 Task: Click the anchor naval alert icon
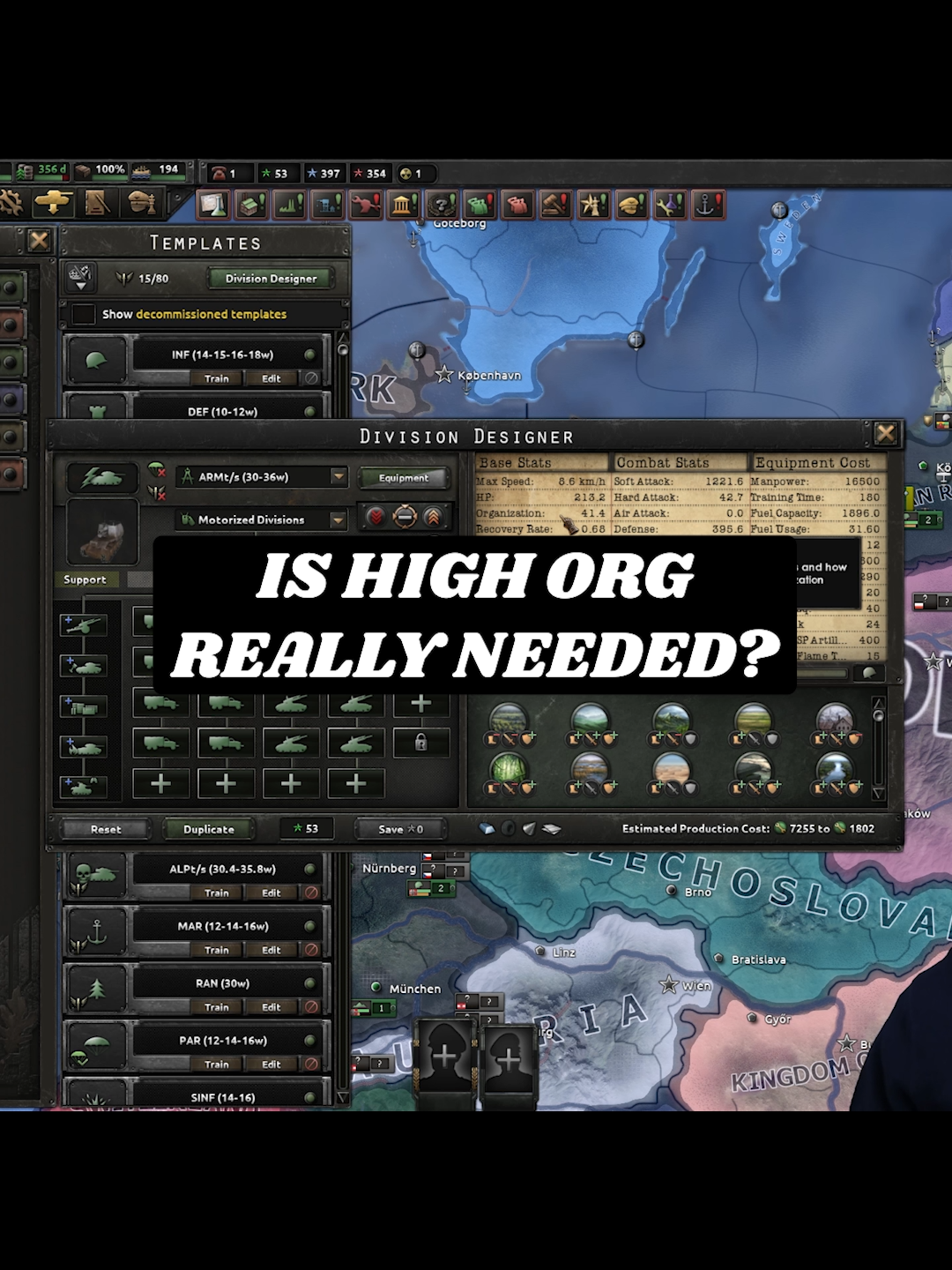click(x=707, y=205)
